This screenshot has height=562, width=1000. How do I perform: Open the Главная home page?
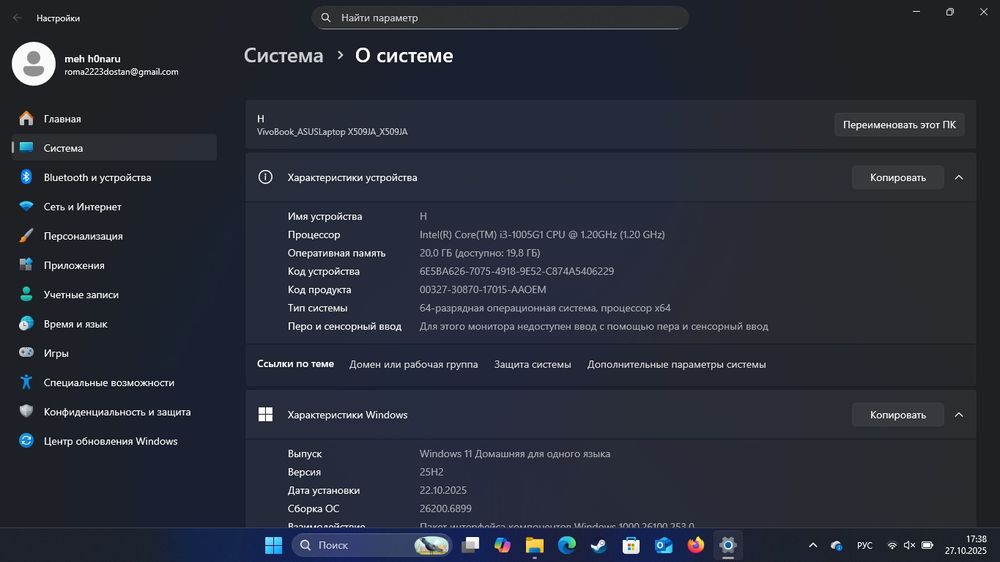(x=115, y=119)
